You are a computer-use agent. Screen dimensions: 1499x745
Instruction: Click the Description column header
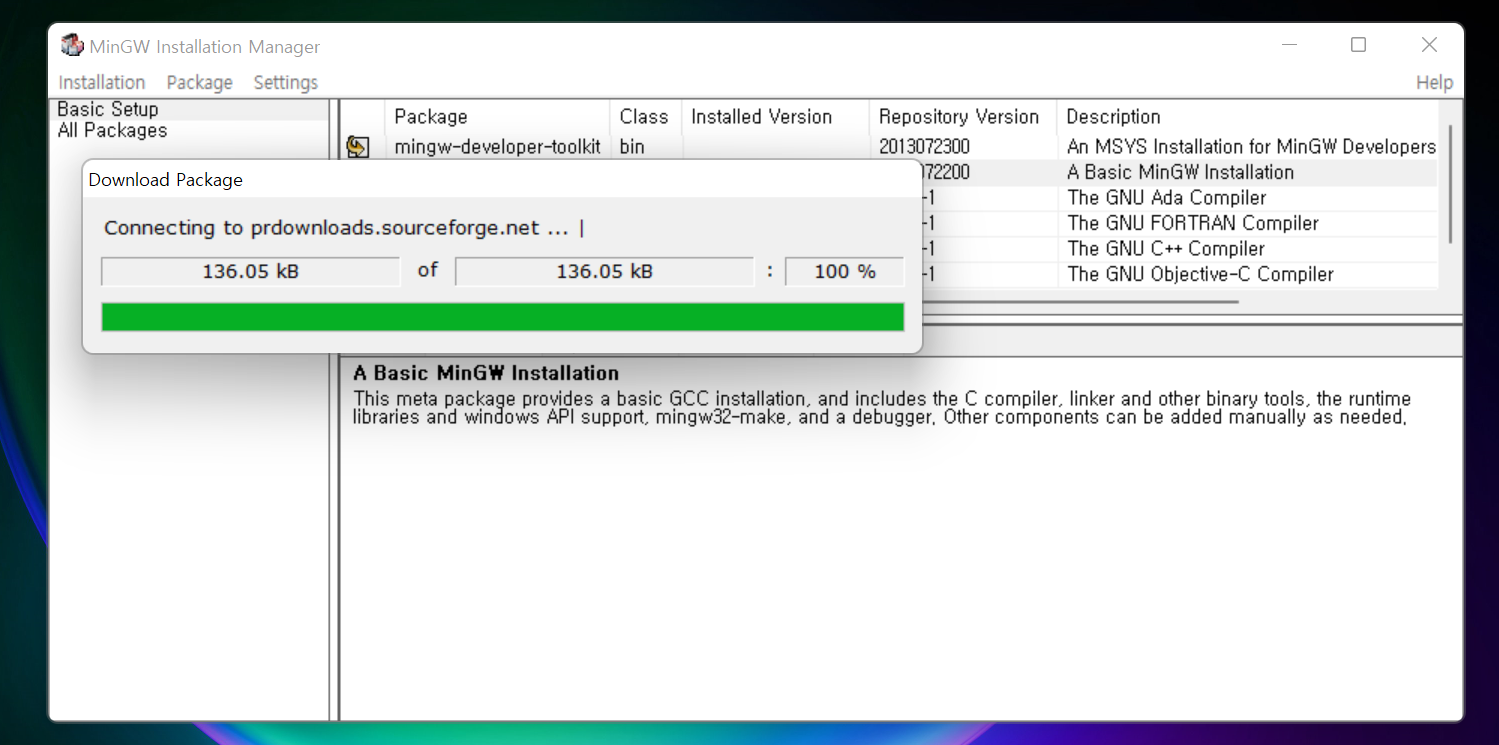[1247, 116]
